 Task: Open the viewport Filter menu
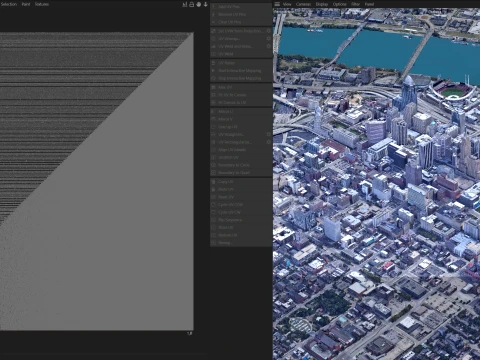[x=356, y=4]
